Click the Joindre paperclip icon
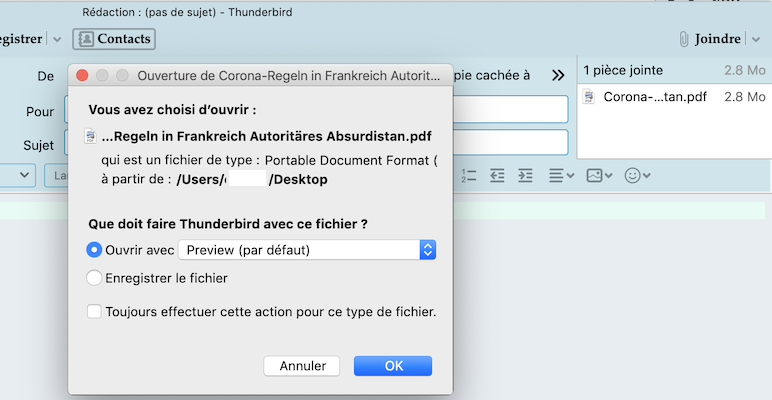The height and width of the screenshot is (400, 772). click(684, 39)
